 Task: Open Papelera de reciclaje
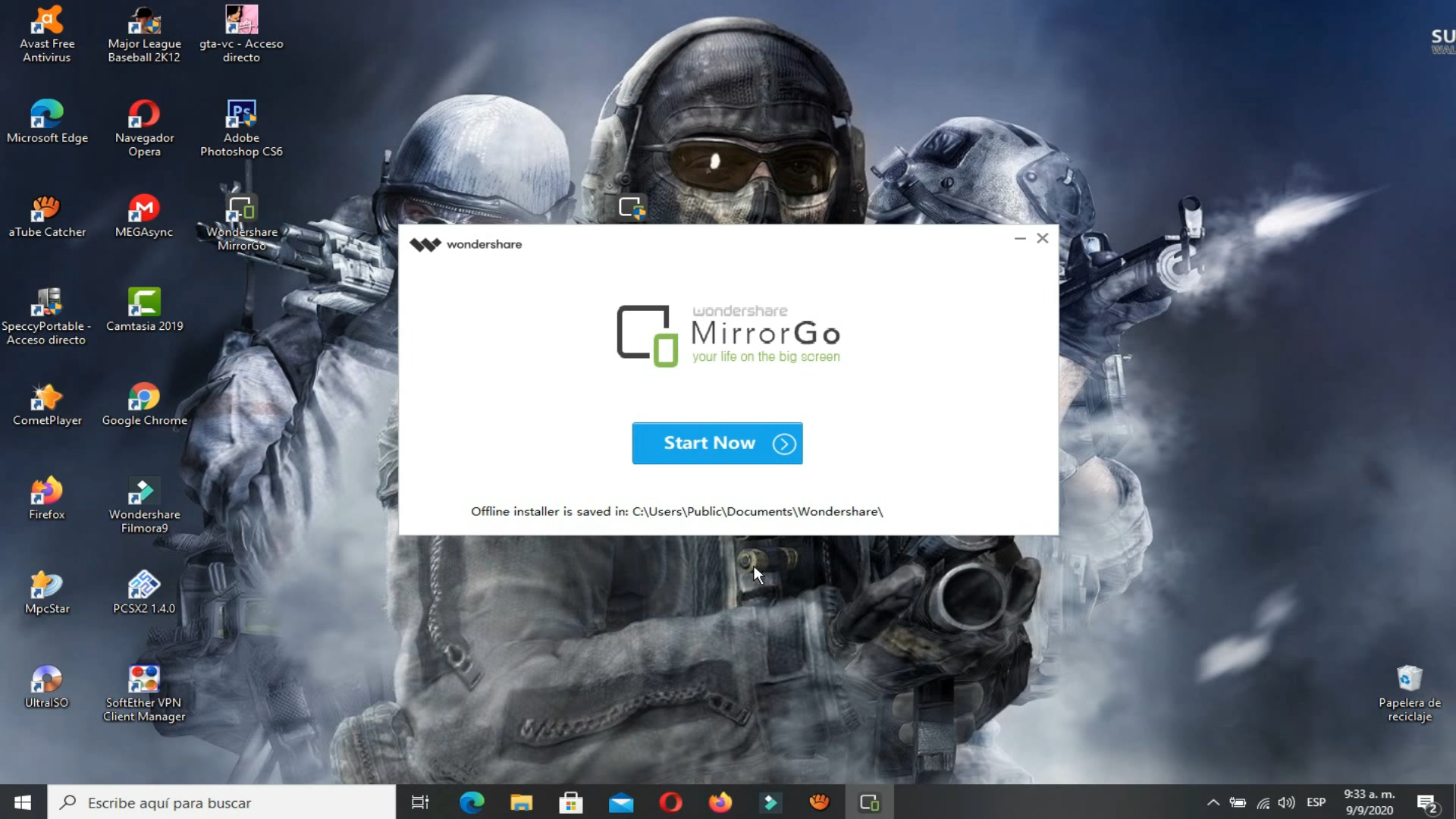[x=1409, y=679]
